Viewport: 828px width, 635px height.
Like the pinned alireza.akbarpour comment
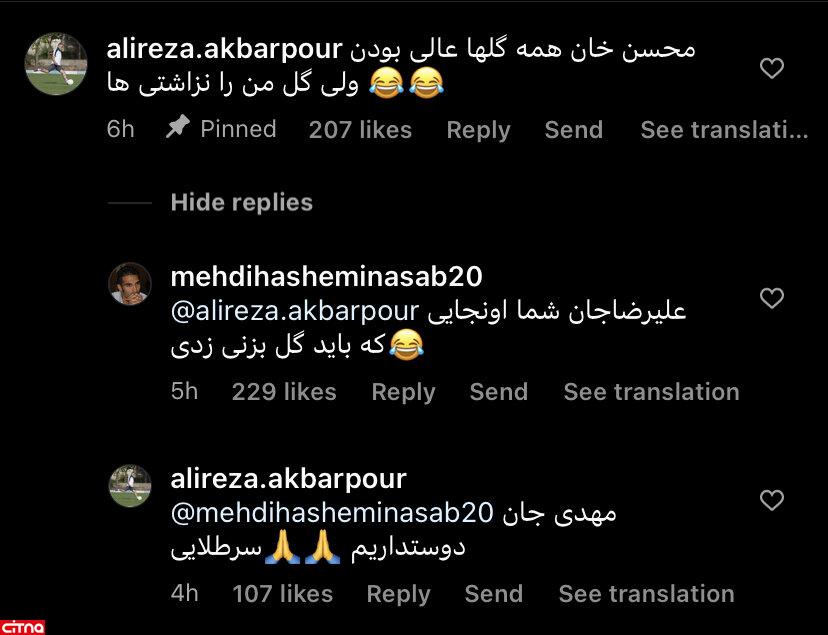[x=771, y=68]
